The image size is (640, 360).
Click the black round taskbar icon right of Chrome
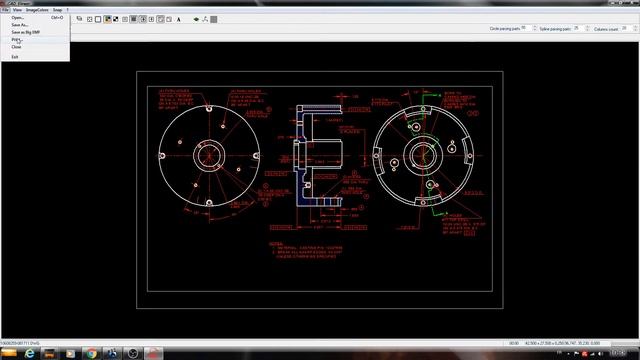pos(133,353)
